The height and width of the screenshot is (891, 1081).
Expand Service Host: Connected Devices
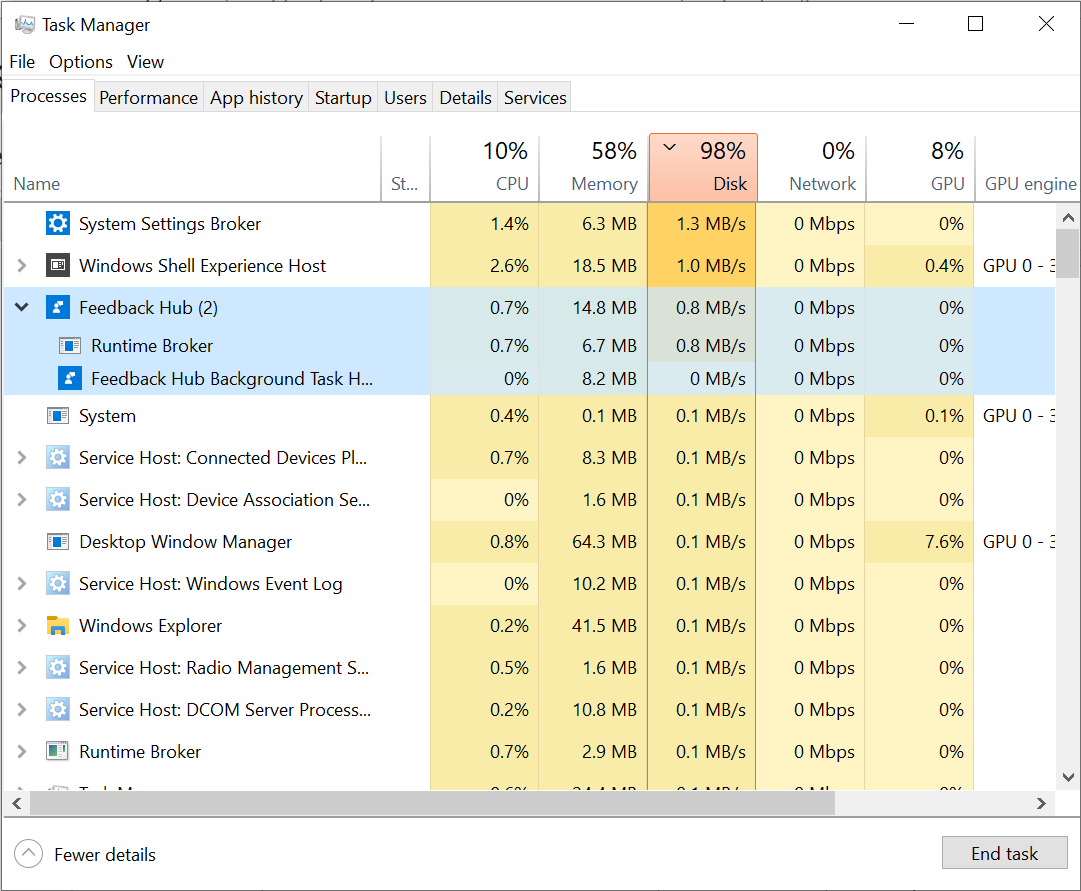point(21,457)
